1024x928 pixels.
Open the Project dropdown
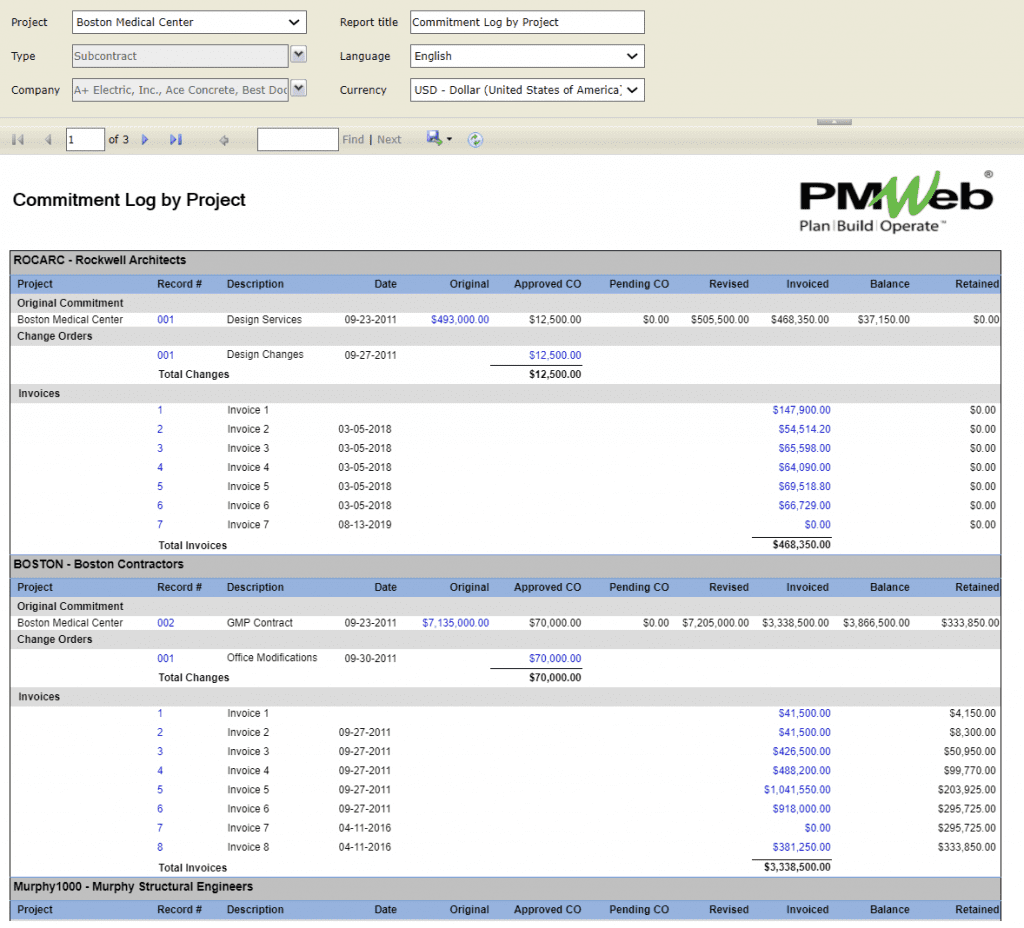pyautogui.click(x=189, y=22)
